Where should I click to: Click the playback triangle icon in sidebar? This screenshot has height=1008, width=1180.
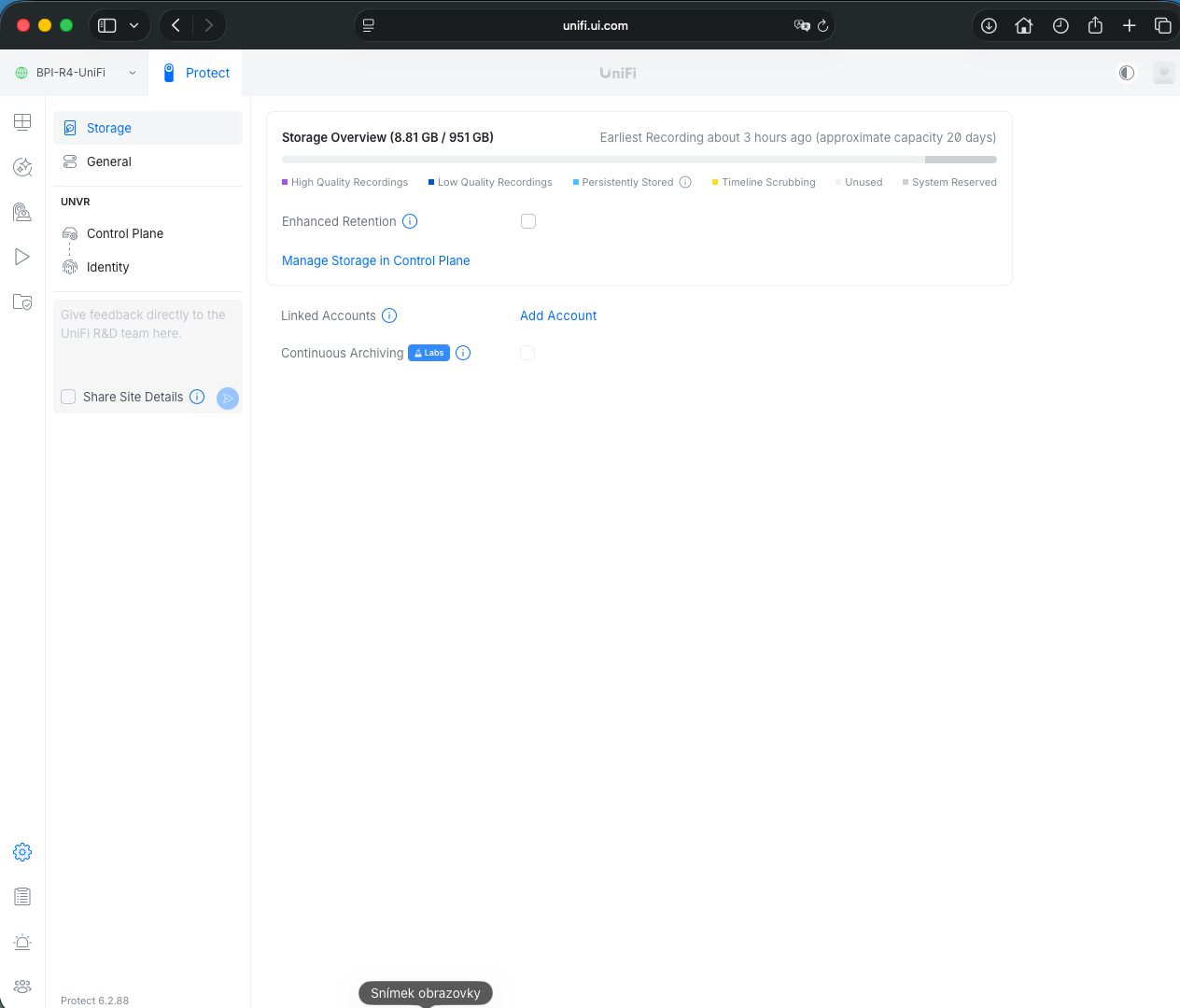(x=22, y=257)
